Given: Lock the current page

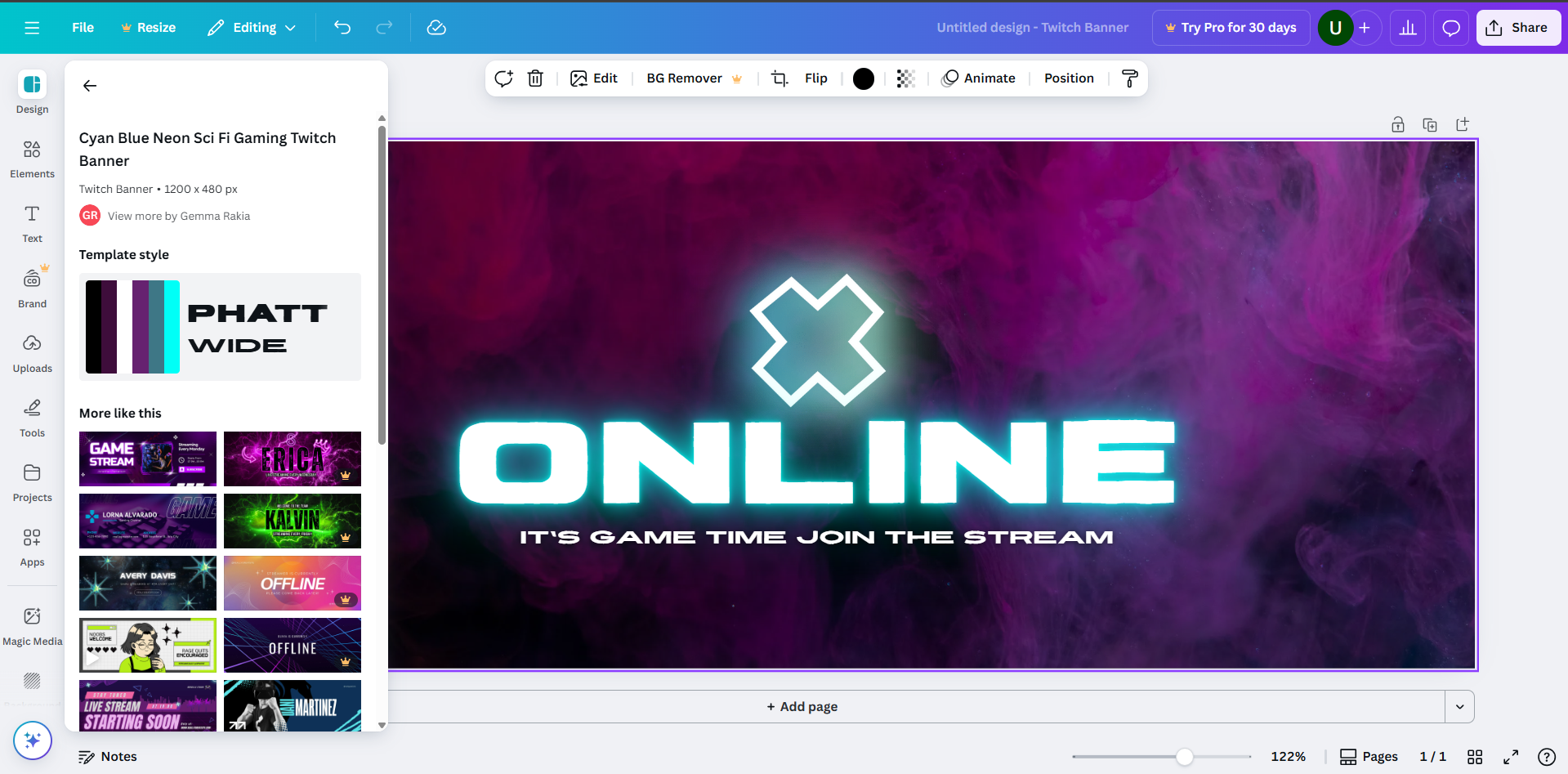Looking at the screenshot, I should pos(1397,124).
